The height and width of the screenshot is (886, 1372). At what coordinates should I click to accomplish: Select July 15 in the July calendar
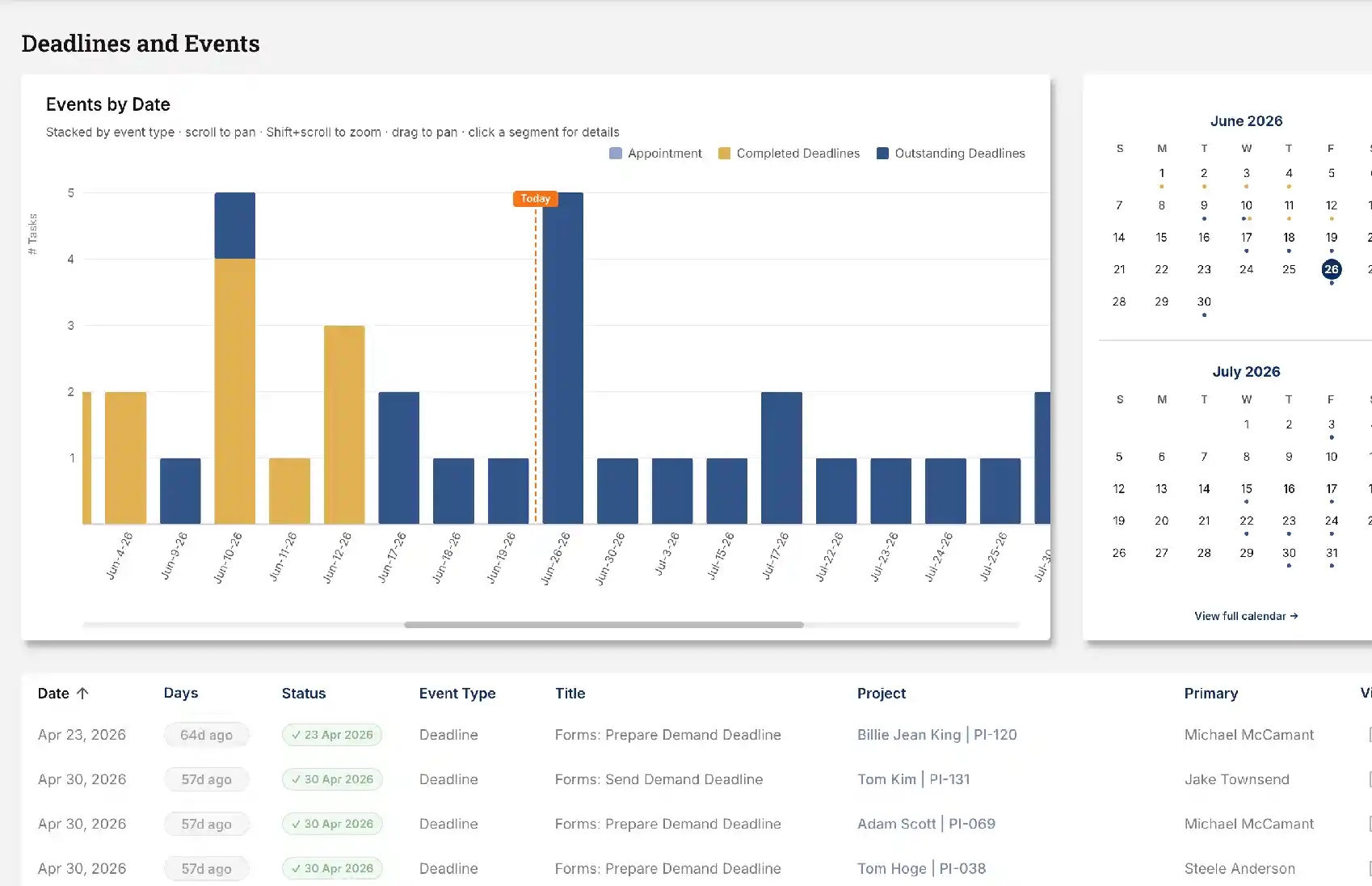coord(1246,489)
